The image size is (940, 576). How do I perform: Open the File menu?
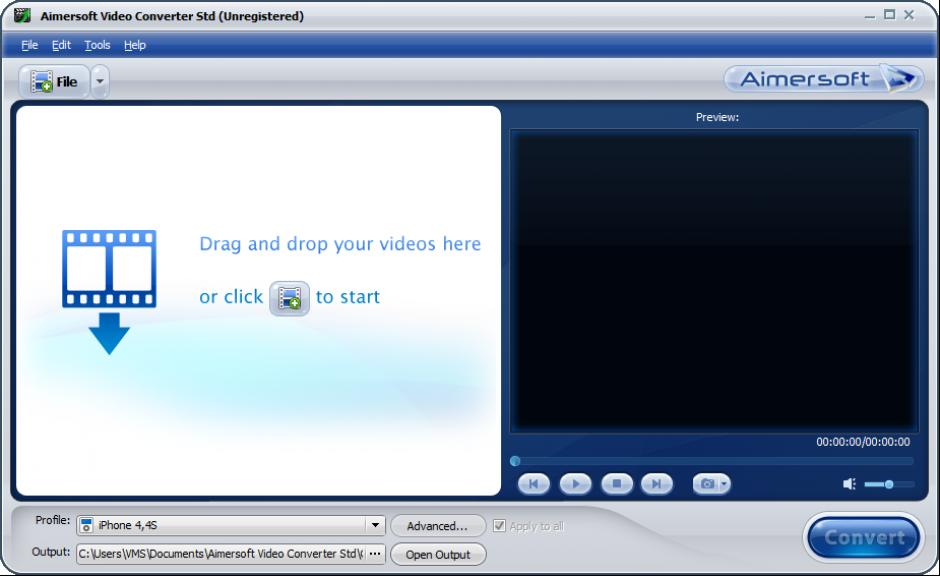point(29,45)
